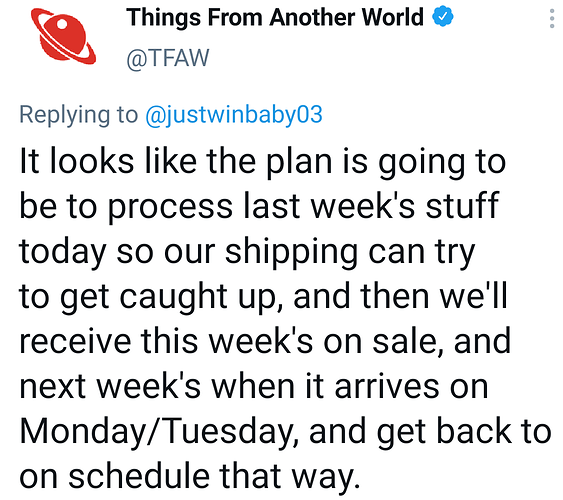Click the word 'World' in the display name
563x500 pixels.
392,17
